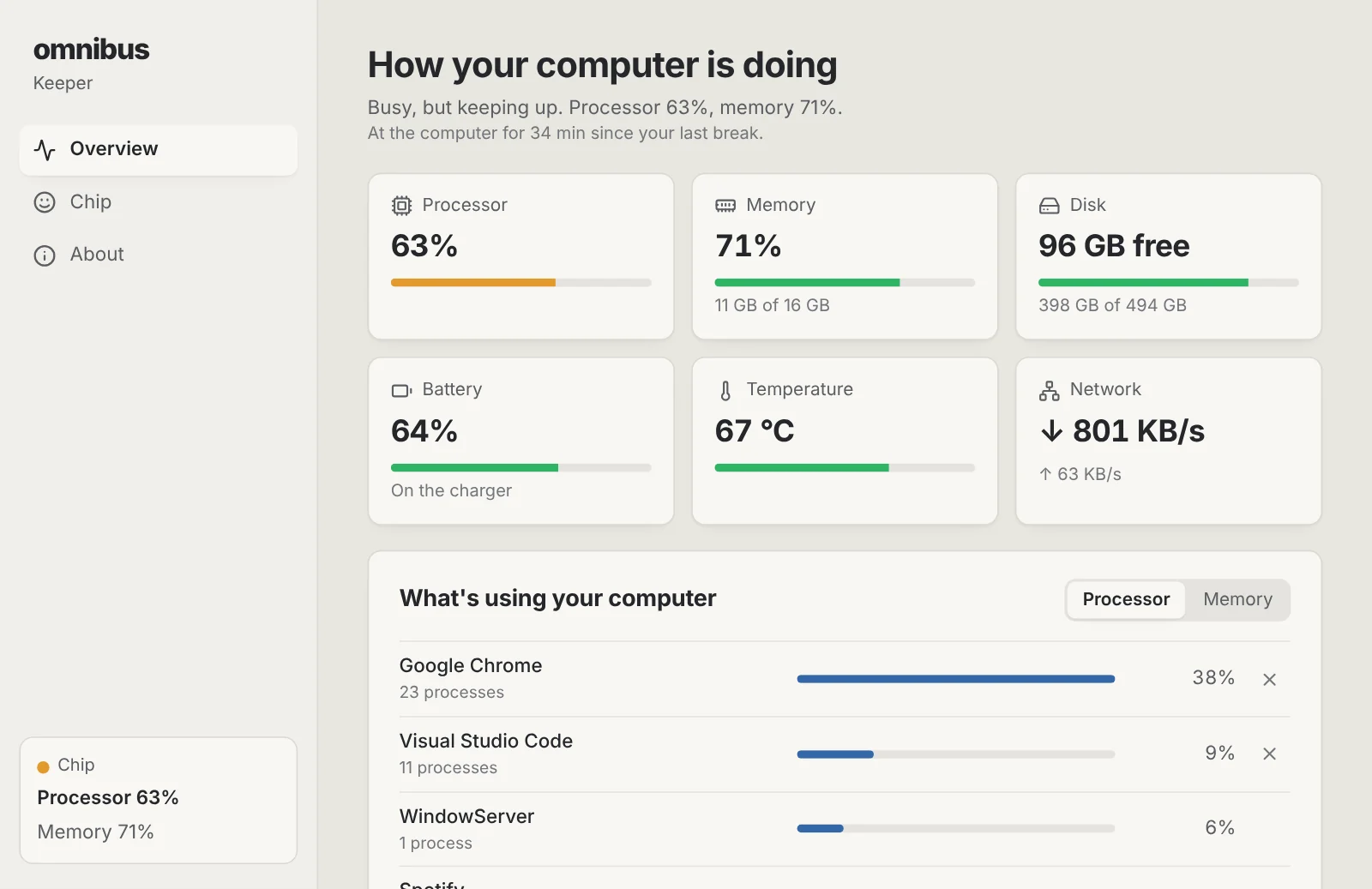Screen dimensions: 1372x889
Task: Click the '11 GB of 16 GB' memory detail
Action: pos(773,305)
